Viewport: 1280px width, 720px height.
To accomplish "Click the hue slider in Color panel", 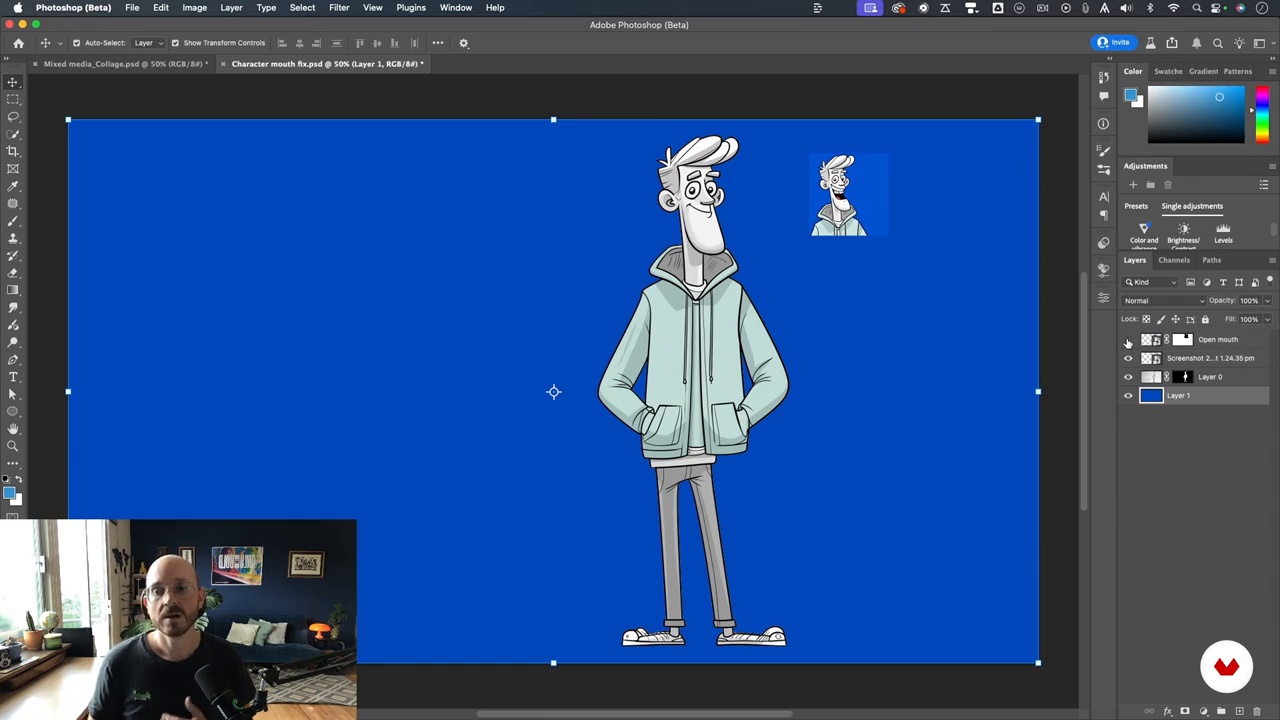I will click(1262, 115).
